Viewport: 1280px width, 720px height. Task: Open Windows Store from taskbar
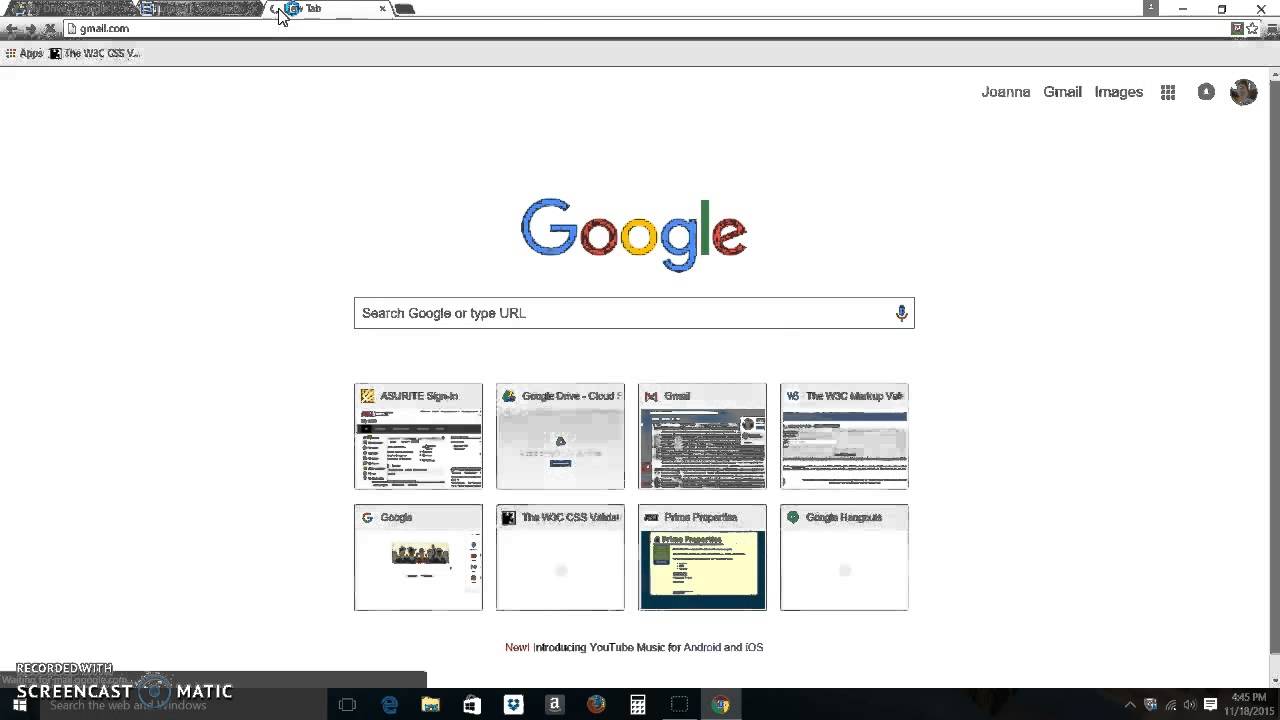[x=472, y=705]
